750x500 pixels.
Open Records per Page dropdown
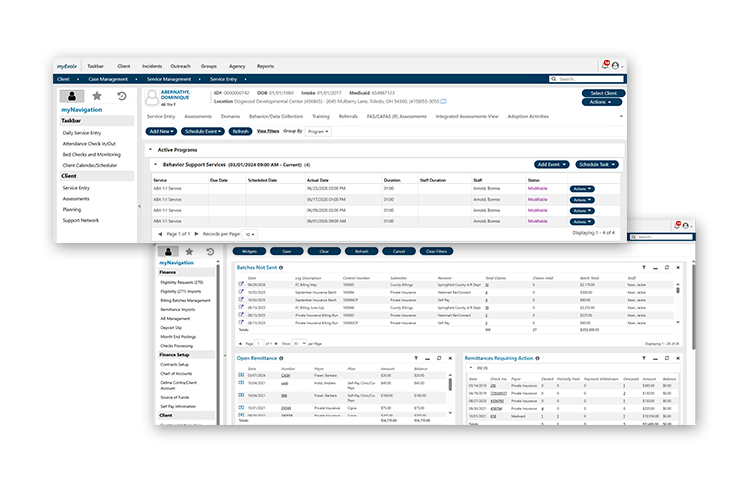pyautogui.click(x=250, y=234)
